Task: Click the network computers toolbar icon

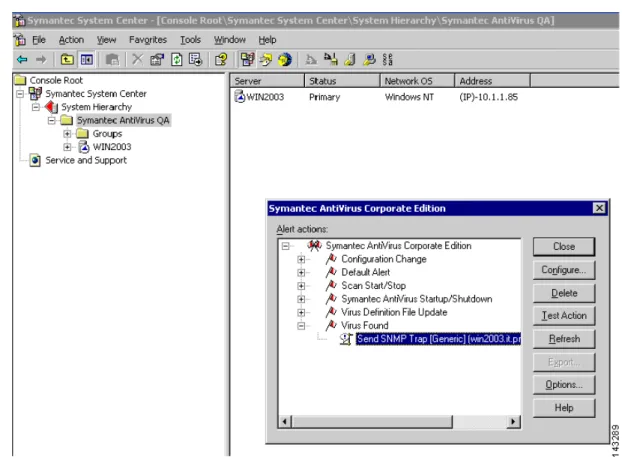Action: coord(248,60)
